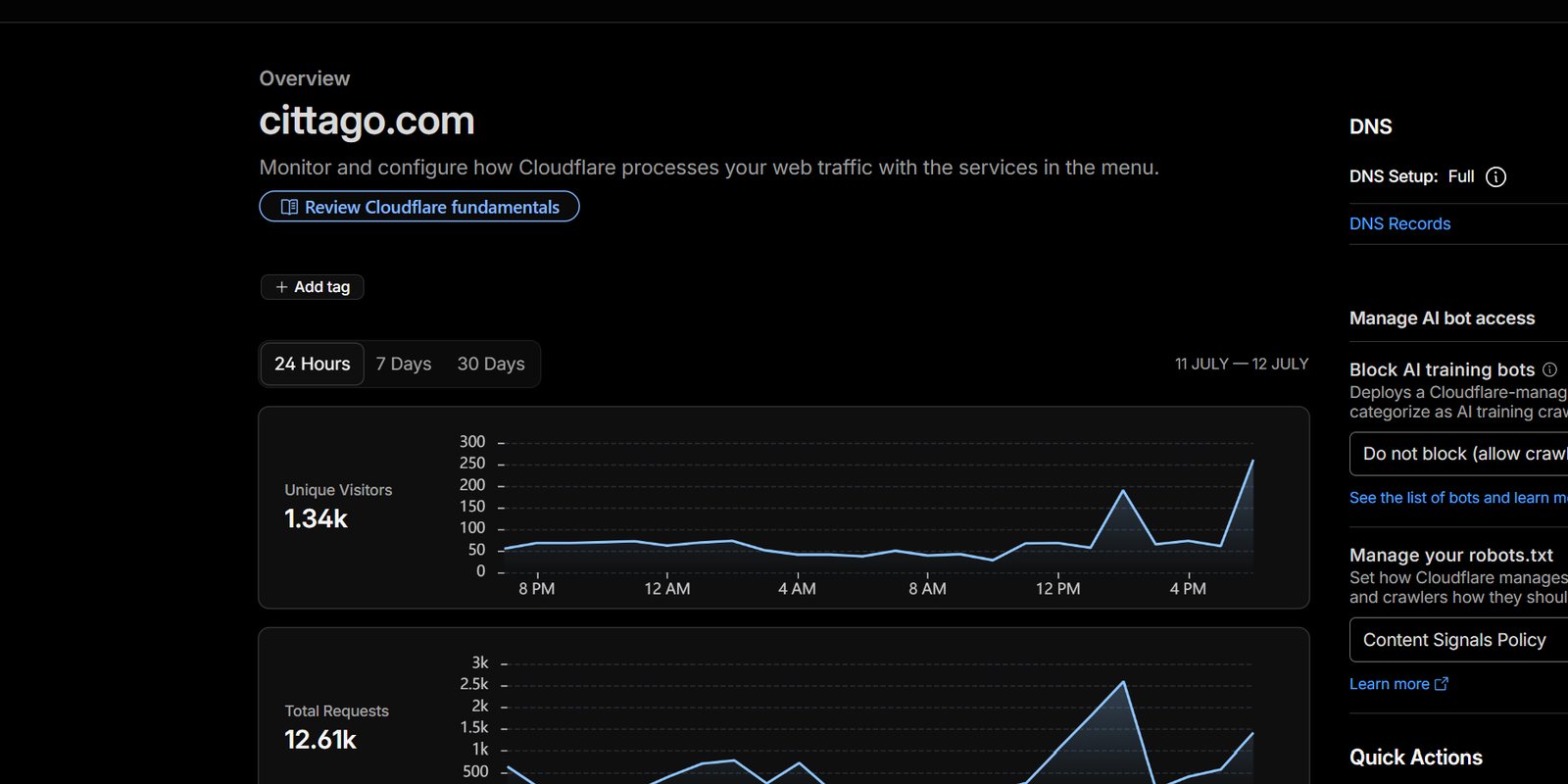Select the 24 Hours tab
1568x784 pixels.
(x=313, y=364)
